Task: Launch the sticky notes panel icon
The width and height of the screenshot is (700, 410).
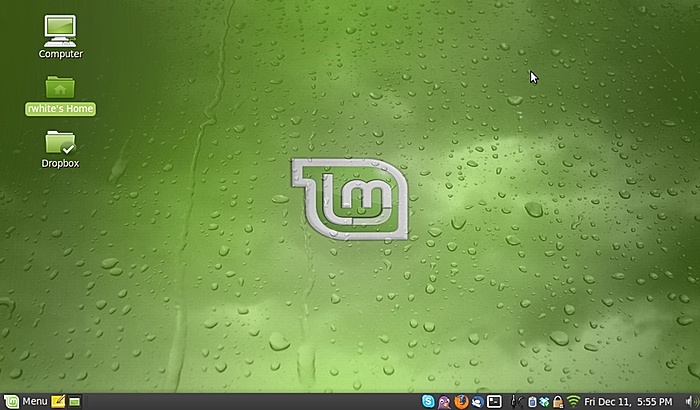Action: pos(58,402)
